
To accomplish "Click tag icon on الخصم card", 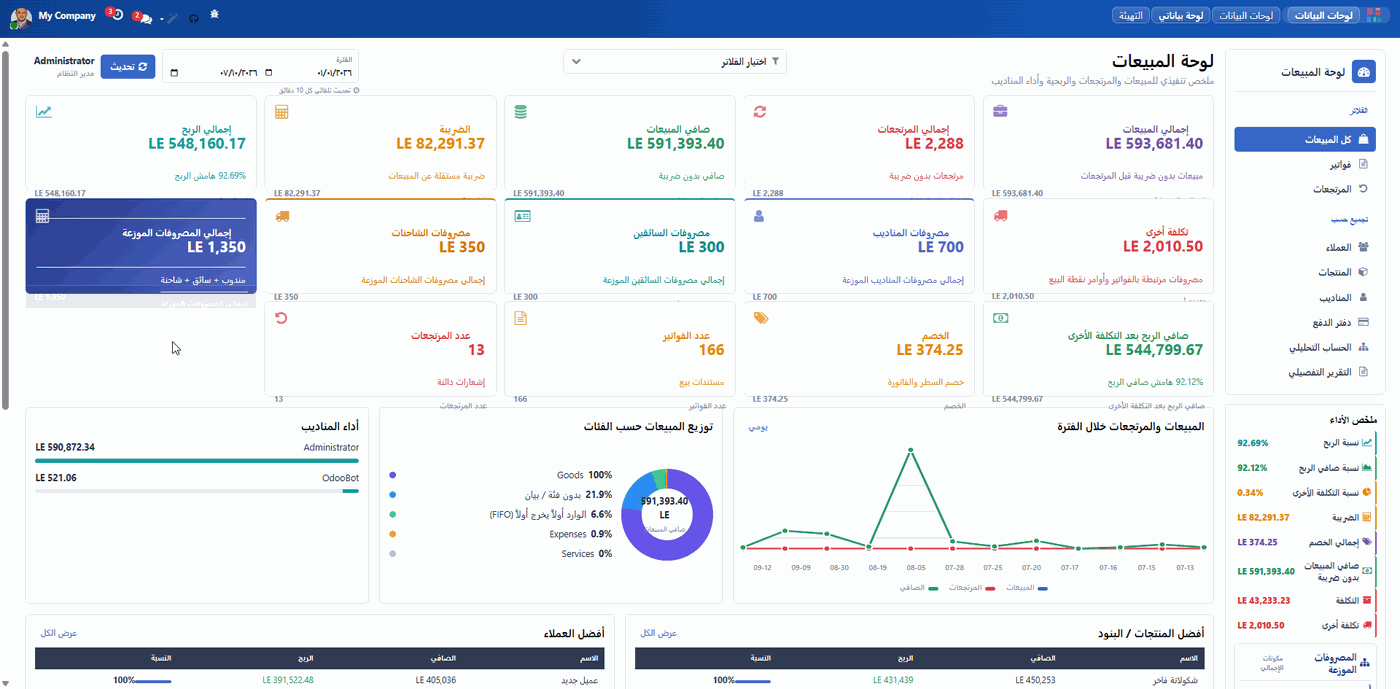I will (x=761, y=318).
